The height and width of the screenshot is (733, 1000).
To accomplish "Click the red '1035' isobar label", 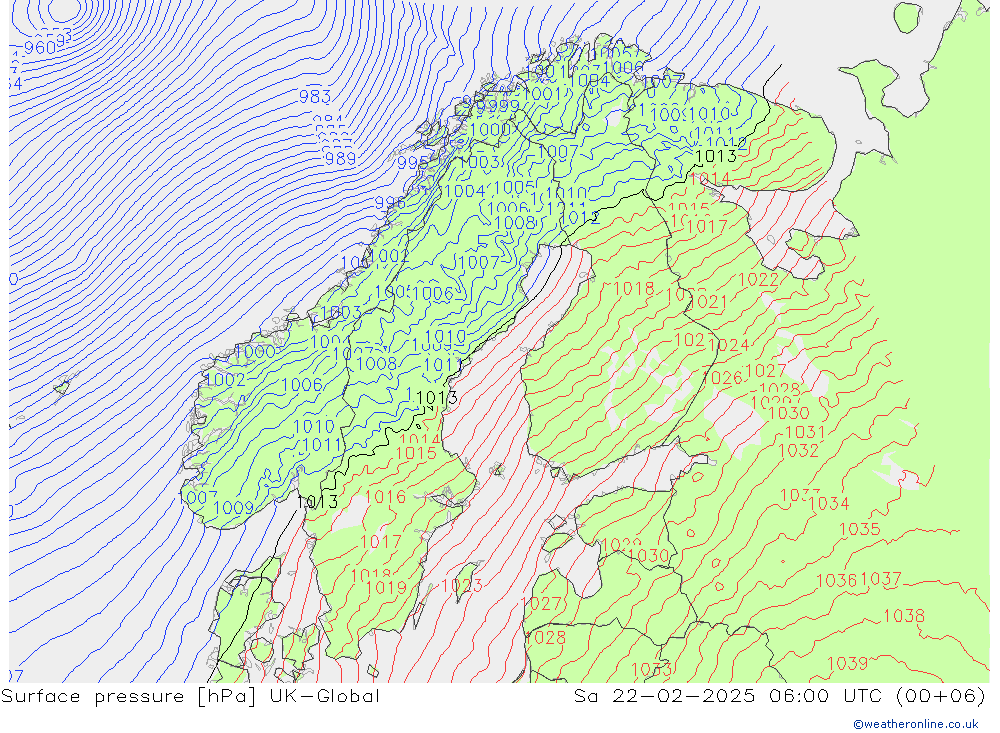I will (860, 529).
